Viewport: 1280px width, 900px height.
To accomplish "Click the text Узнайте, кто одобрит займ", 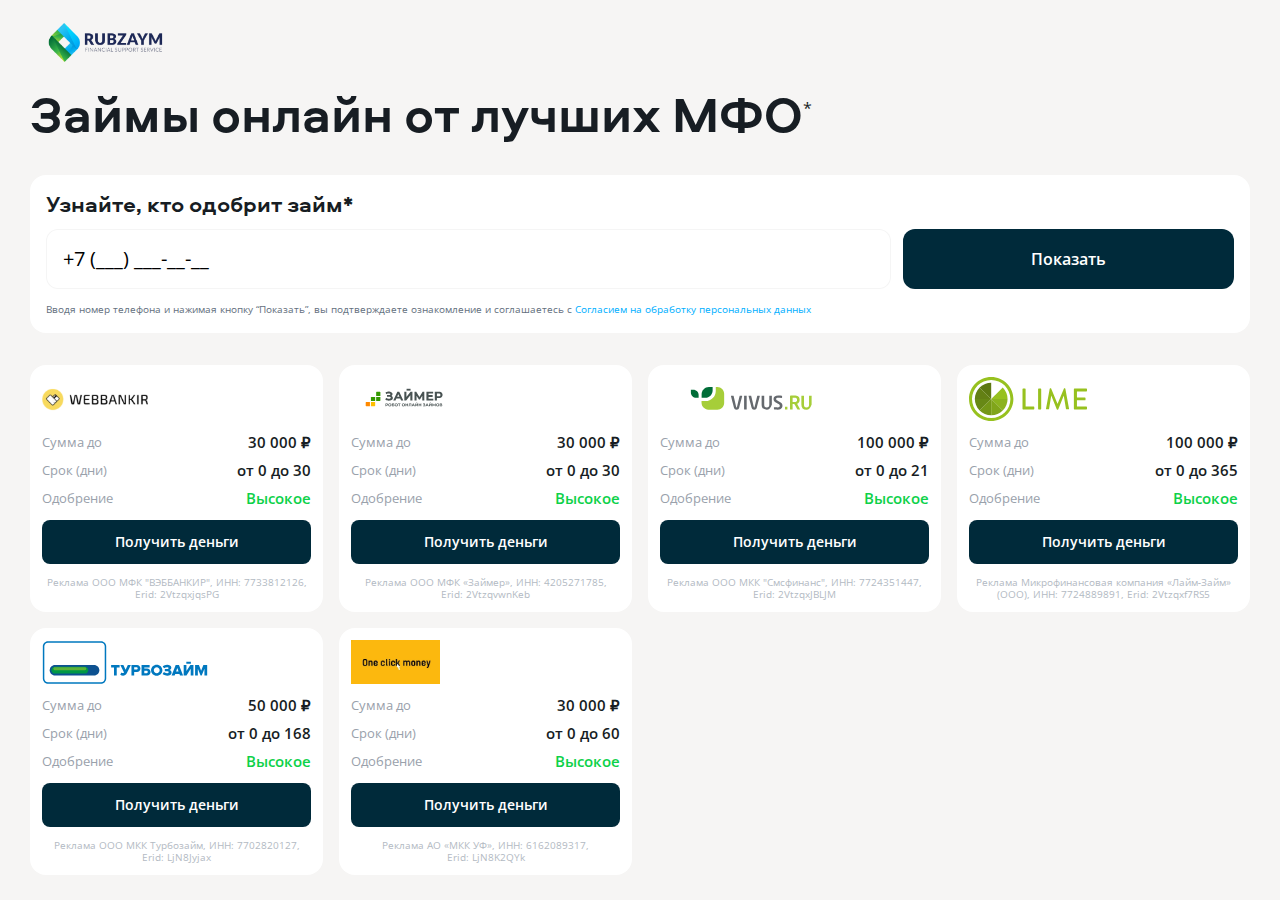I will pos(199,205).
